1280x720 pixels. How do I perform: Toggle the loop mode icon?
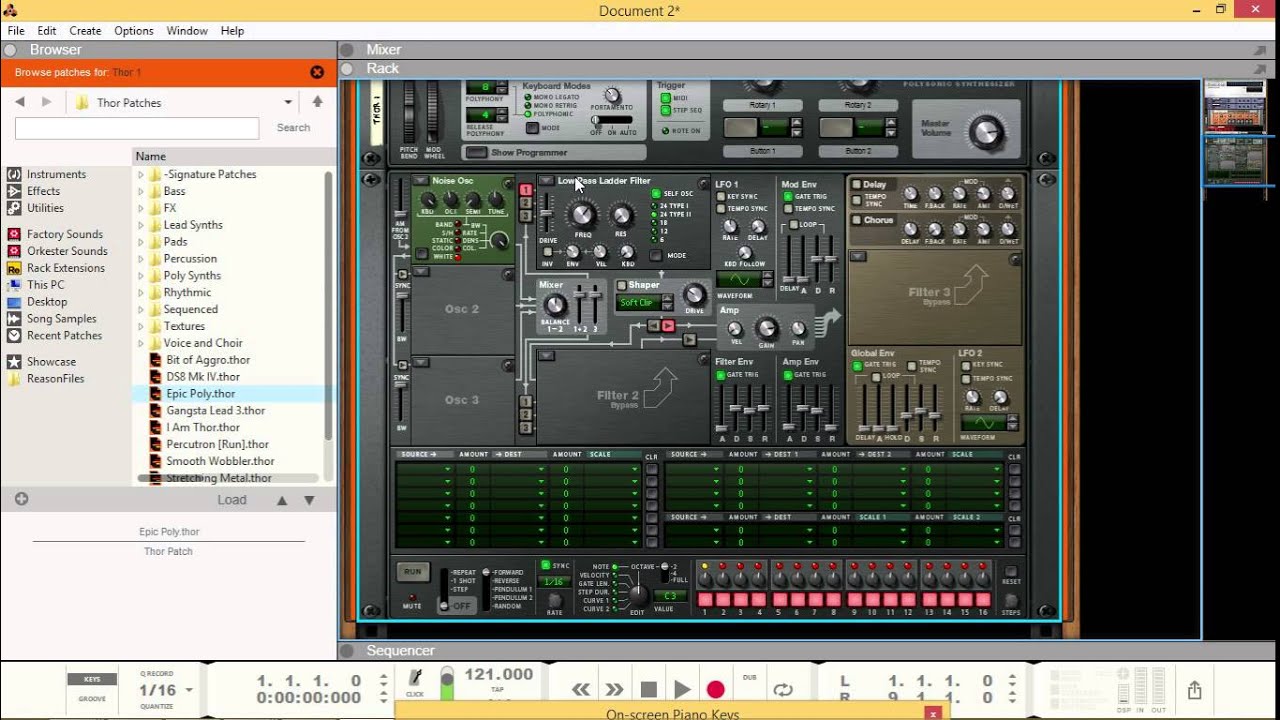(x=783, y=689)
